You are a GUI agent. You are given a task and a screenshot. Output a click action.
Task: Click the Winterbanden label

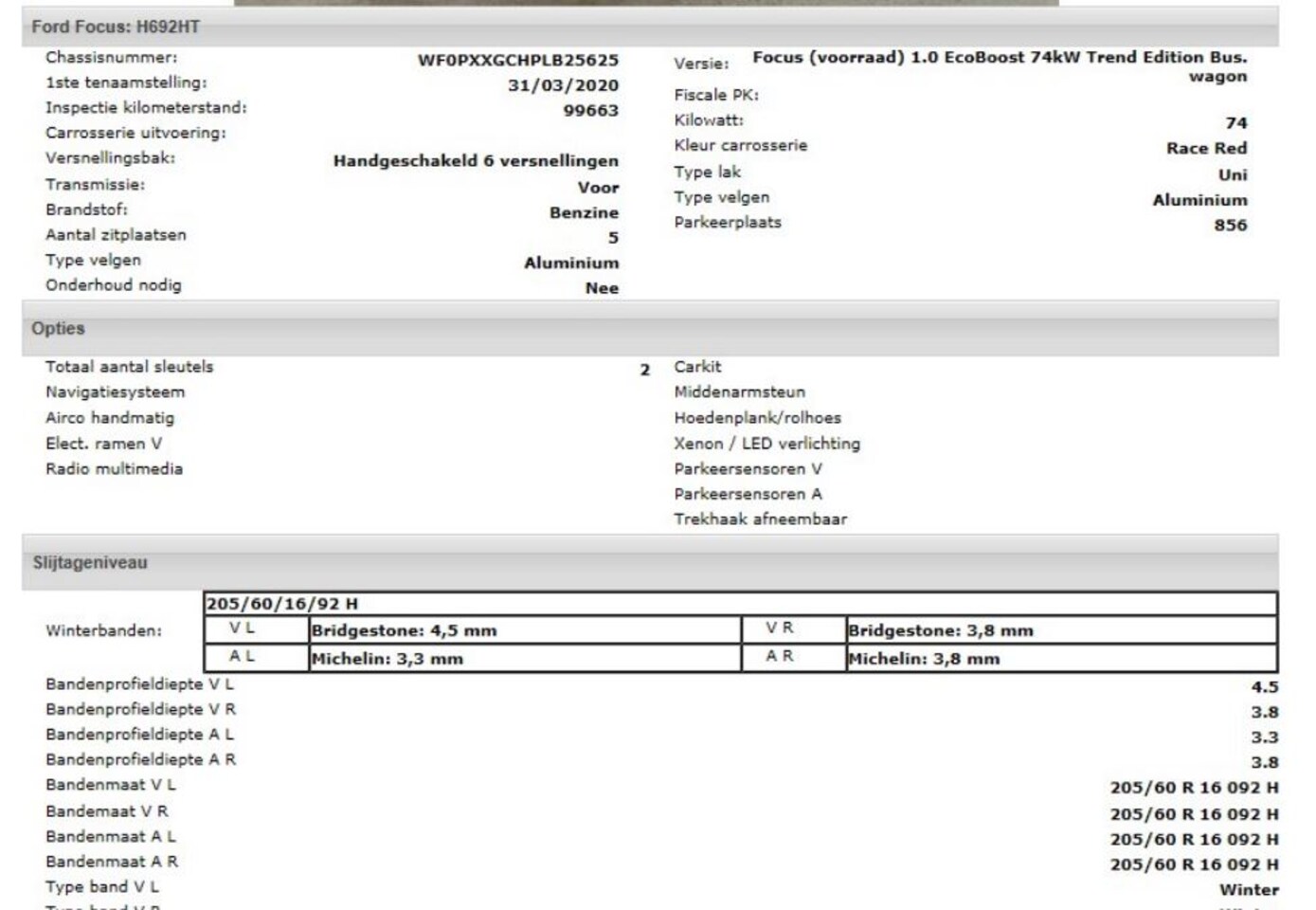coord(103,630)
